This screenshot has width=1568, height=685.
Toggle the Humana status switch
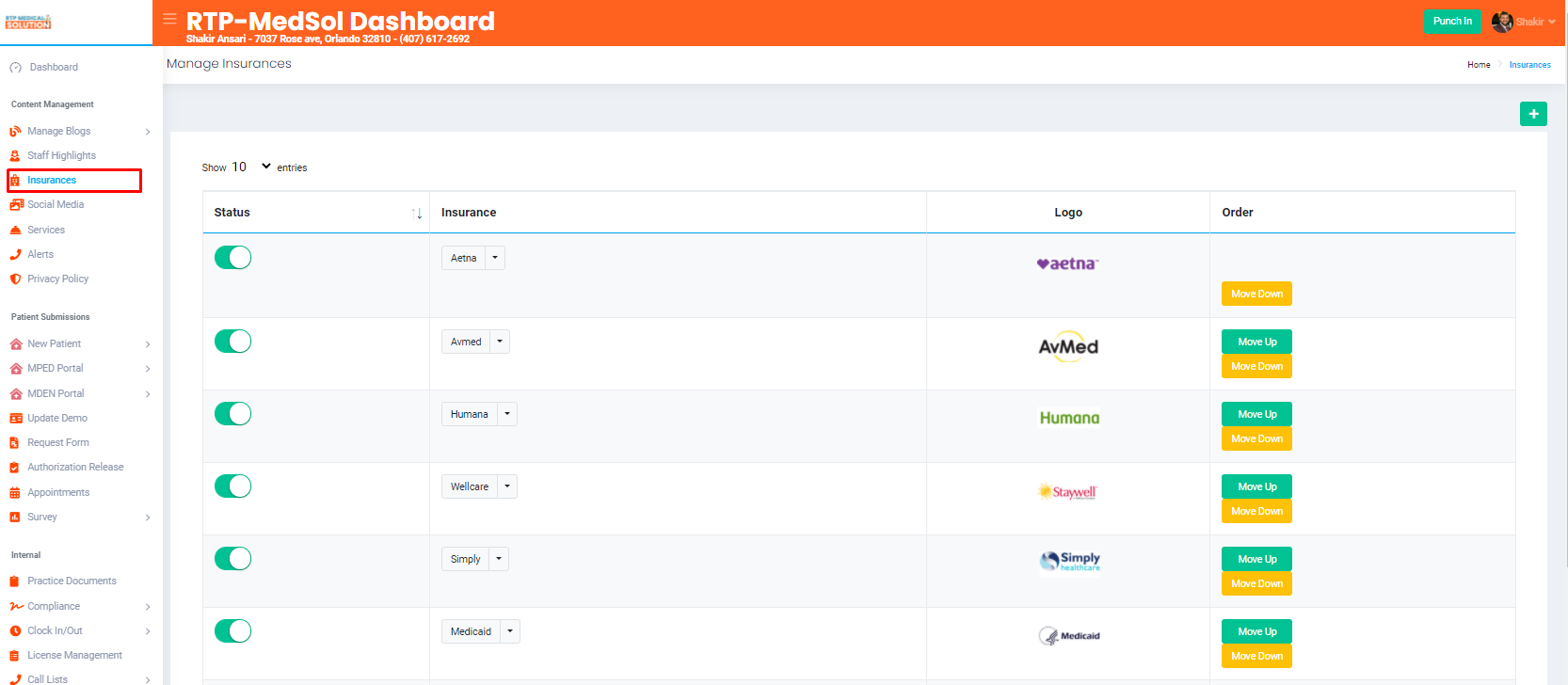[232, 414]
